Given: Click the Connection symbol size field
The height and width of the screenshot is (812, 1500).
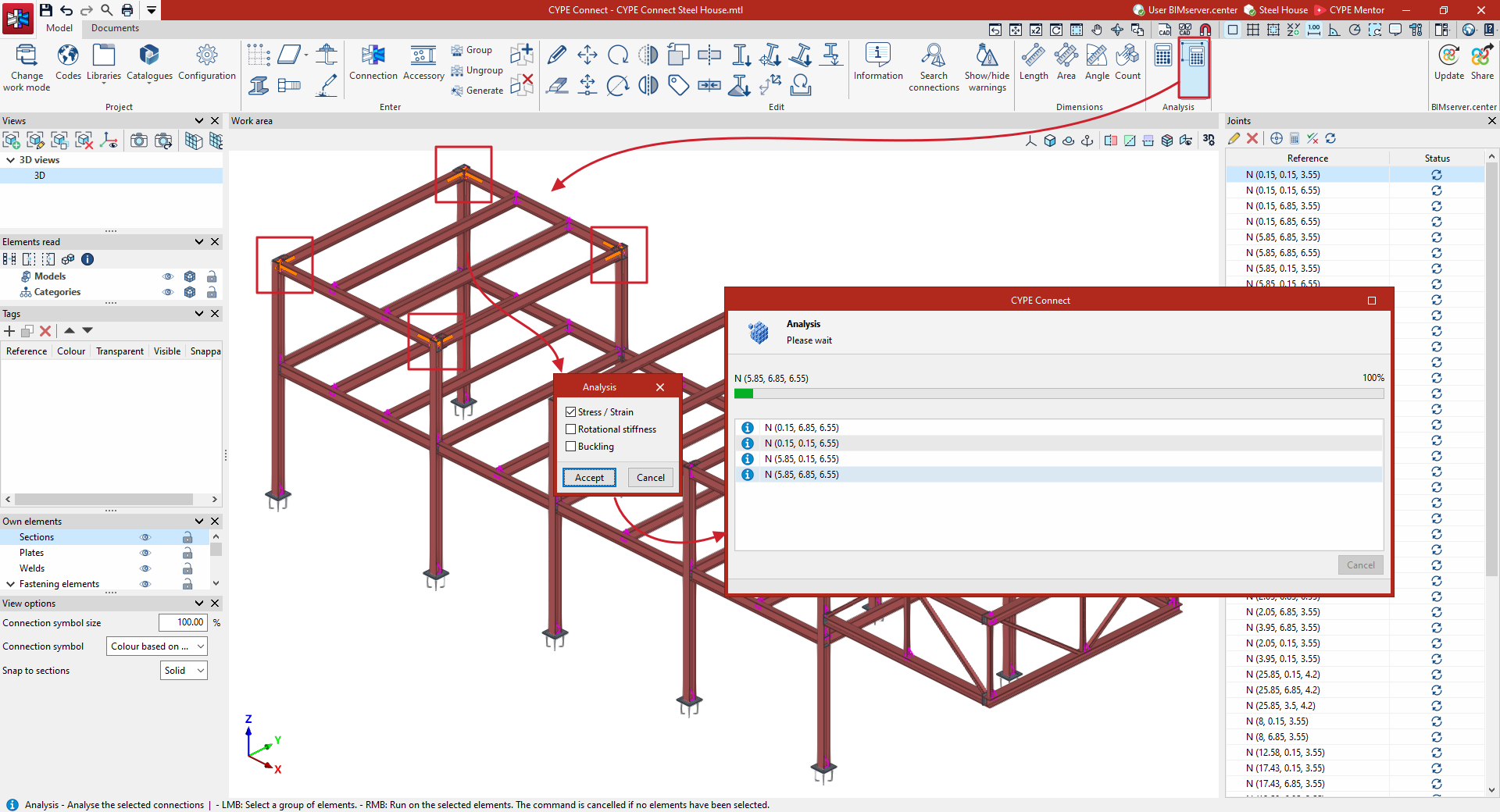Looking at the screenshot, I should pos(183,622).
